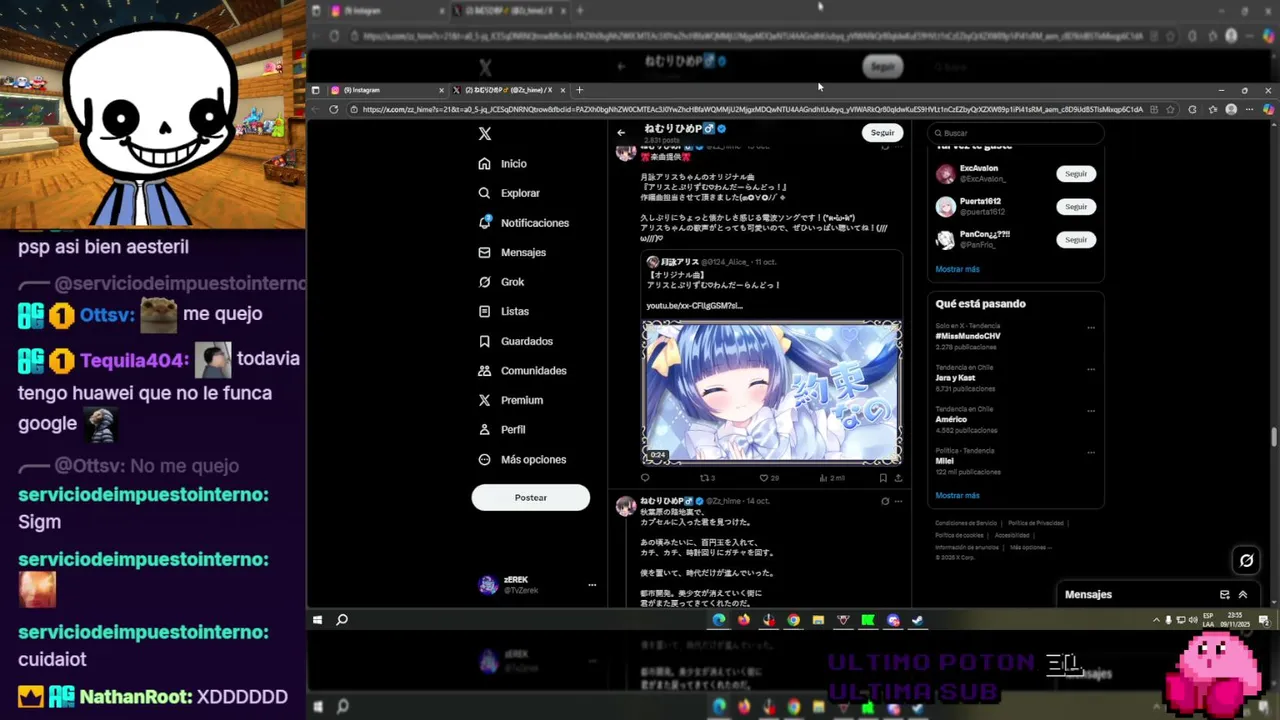Open Más opciones in sidebar

click(523, 459)
